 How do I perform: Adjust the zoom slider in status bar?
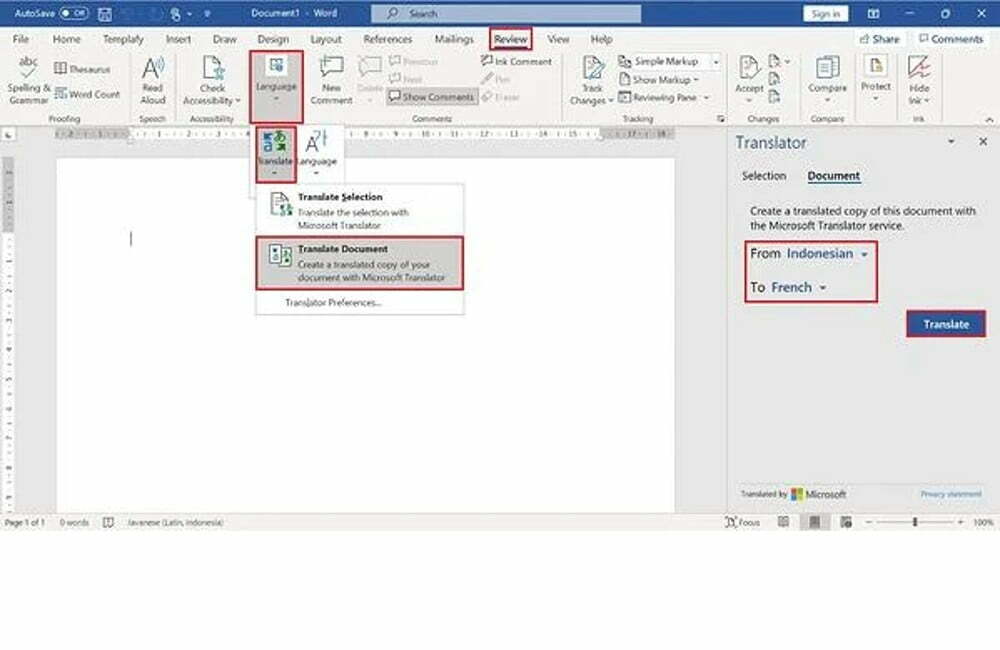(914, 522)
